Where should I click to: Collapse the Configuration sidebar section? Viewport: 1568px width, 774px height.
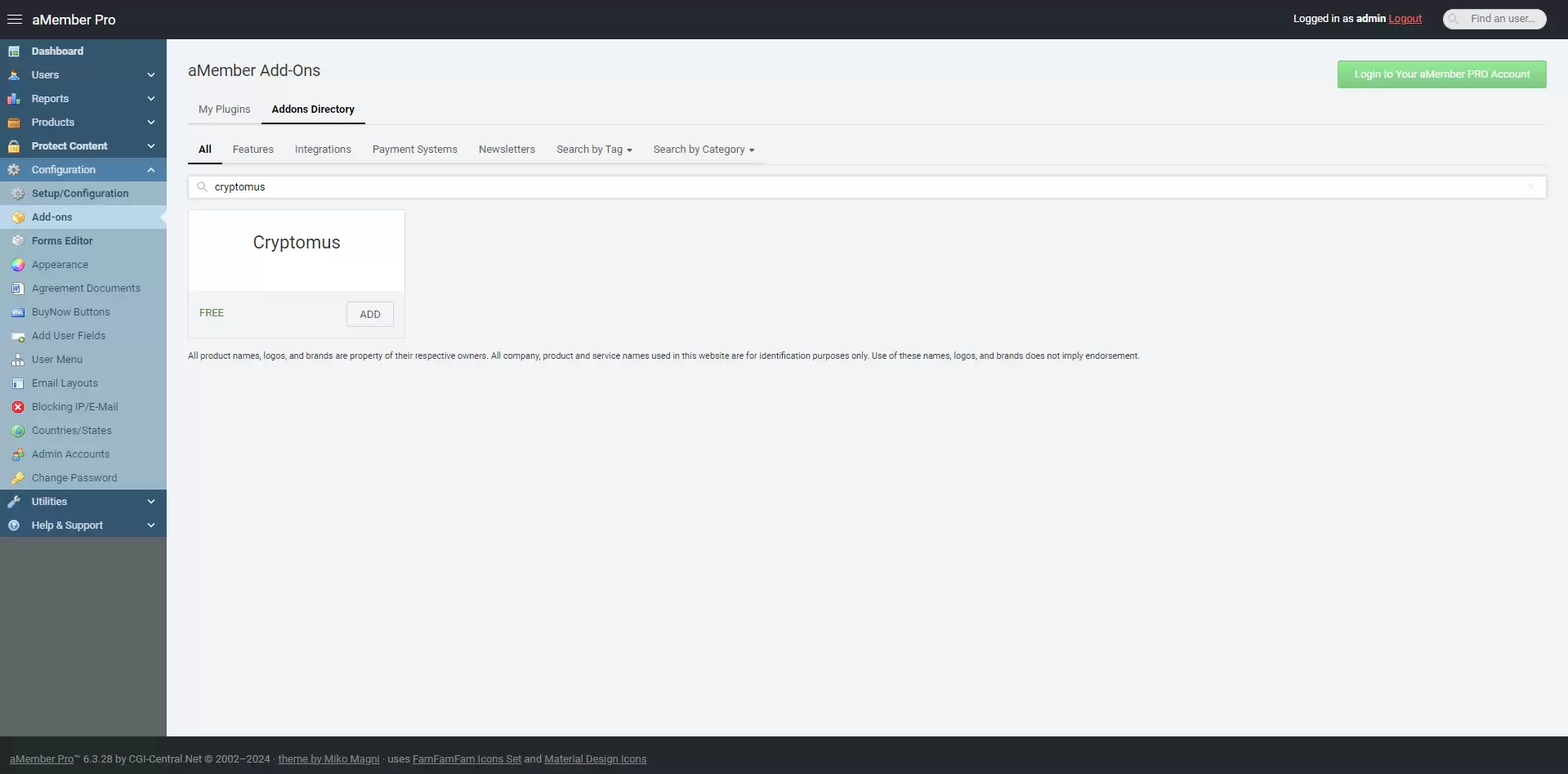tap(150, 170)
